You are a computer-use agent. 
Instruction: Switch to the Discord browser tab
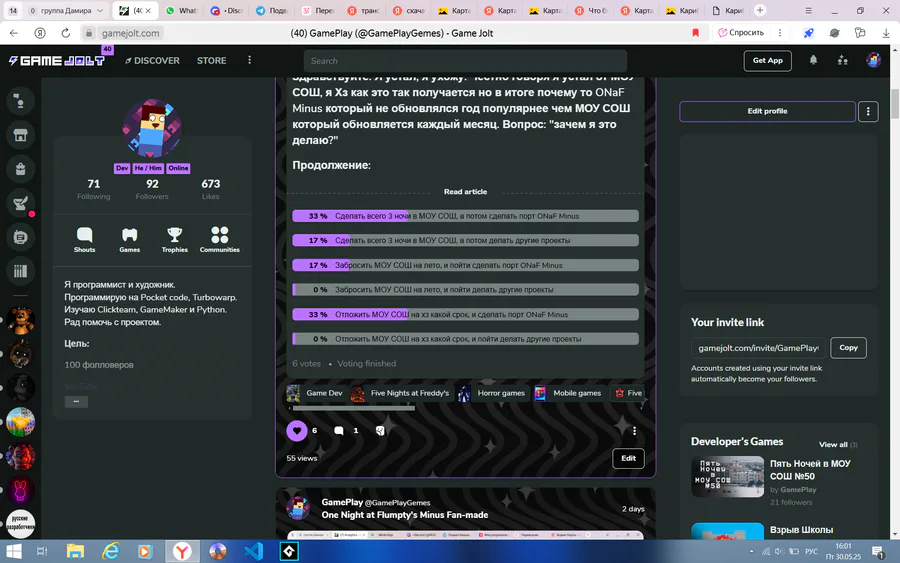click(x=227, y=10)
